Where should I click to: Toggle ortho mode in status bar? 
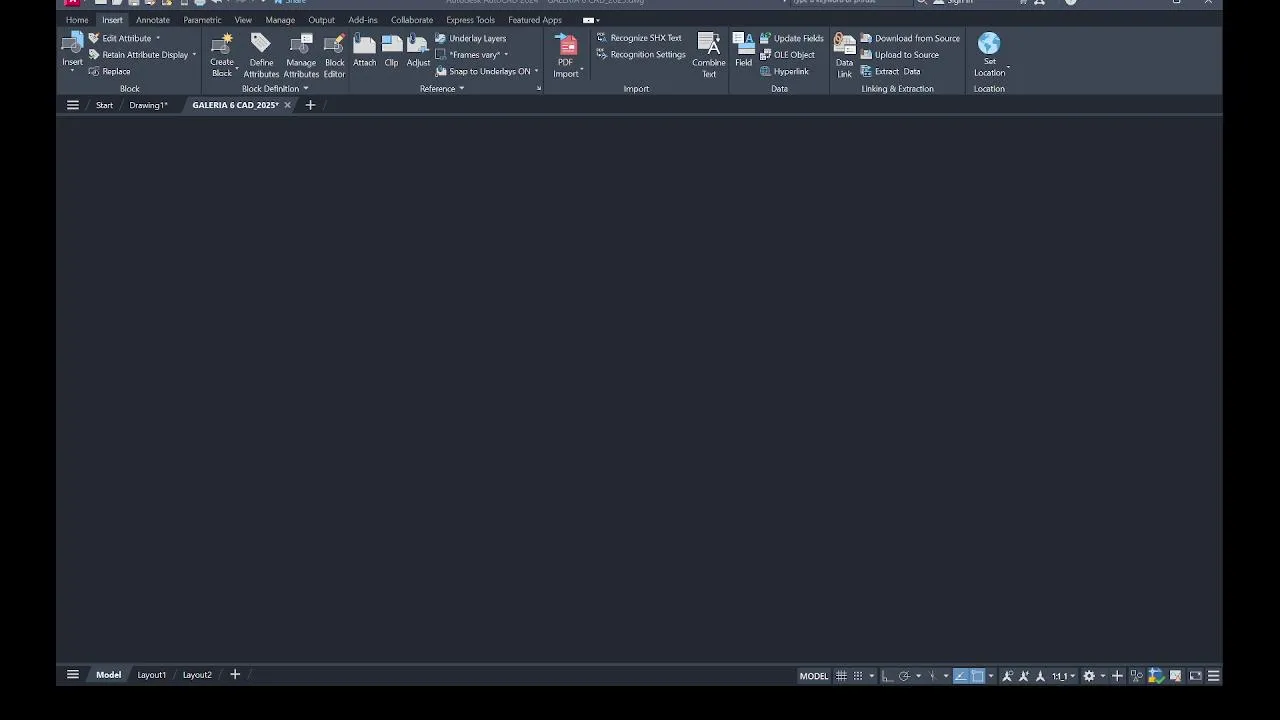[887, 676]
